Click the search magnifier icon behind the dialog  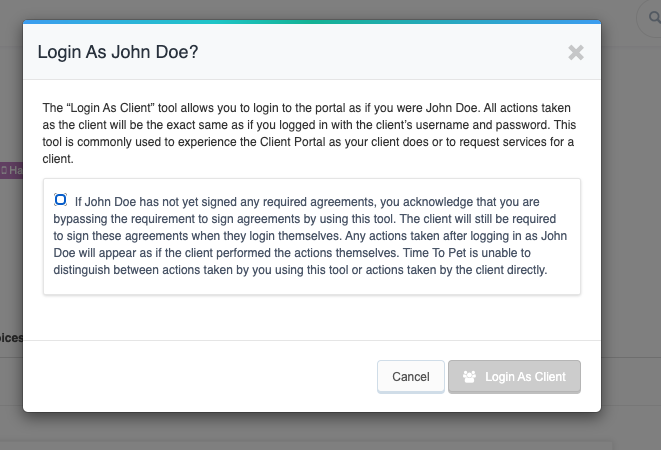(x=654, y=17)
